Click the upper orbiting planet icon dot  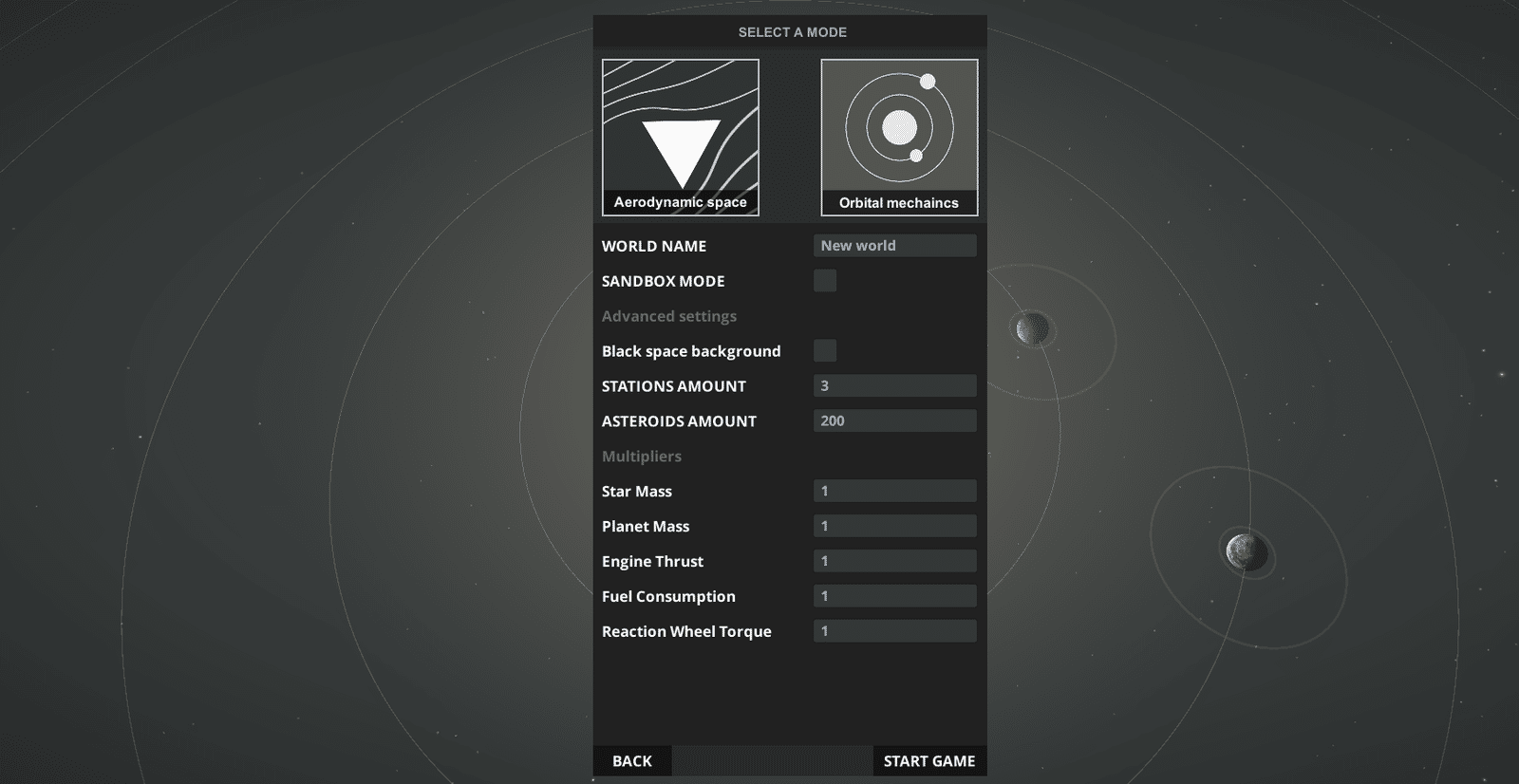[x=928, y=82]
